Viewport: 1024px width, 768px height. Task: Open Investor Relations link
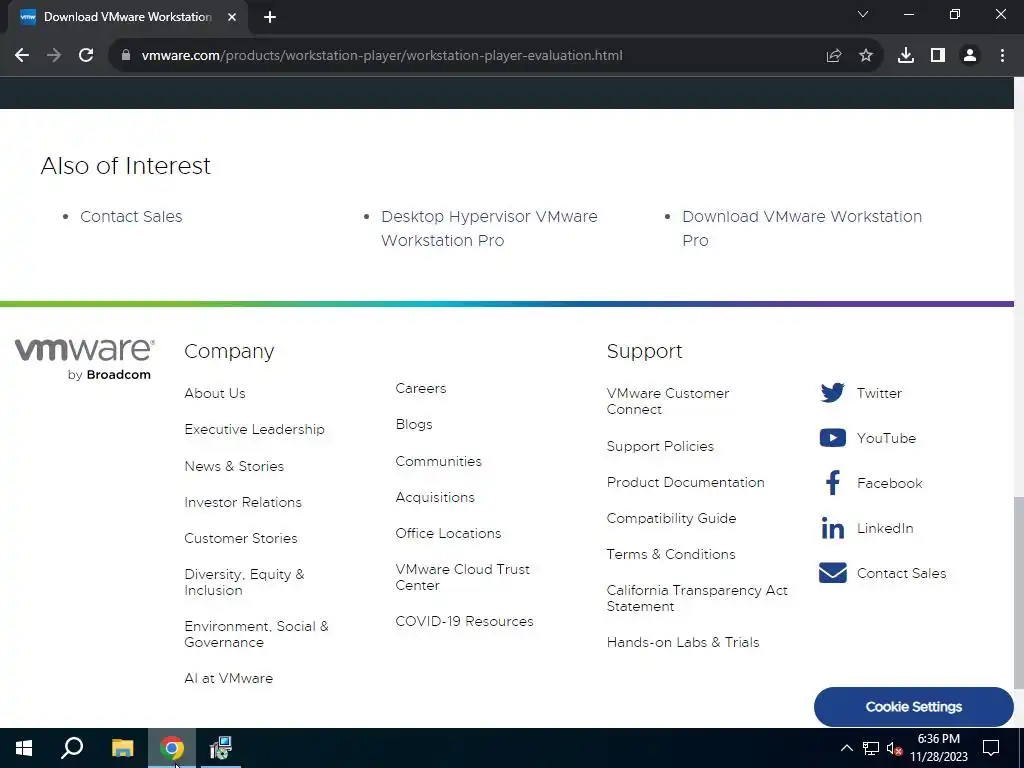coord(243,502)
